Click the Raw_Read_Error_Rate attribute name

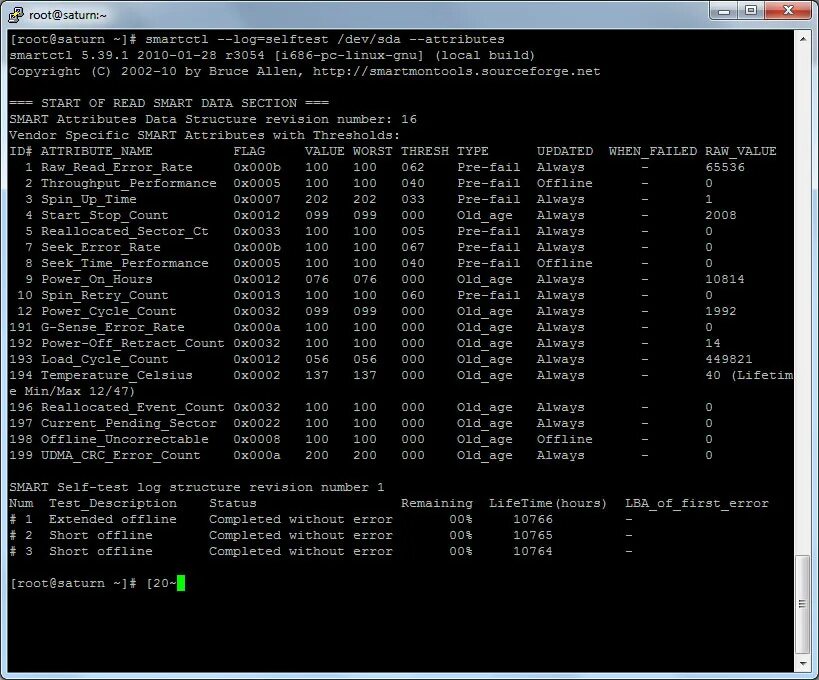point(116,168)
